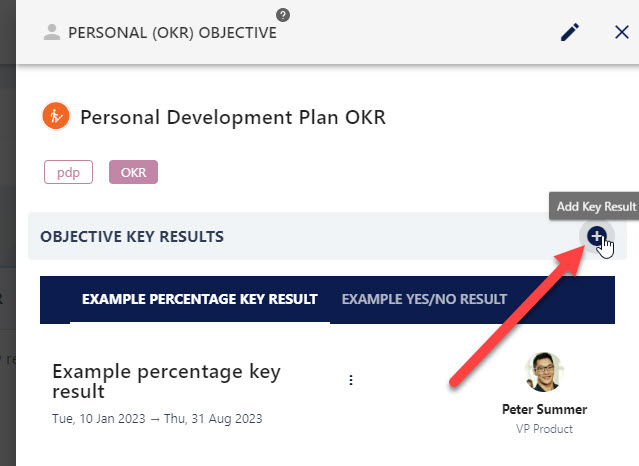Open the pencil edit icon
Image resolution: width=639 pixels, height=466 pixels.
coord(570,32)
